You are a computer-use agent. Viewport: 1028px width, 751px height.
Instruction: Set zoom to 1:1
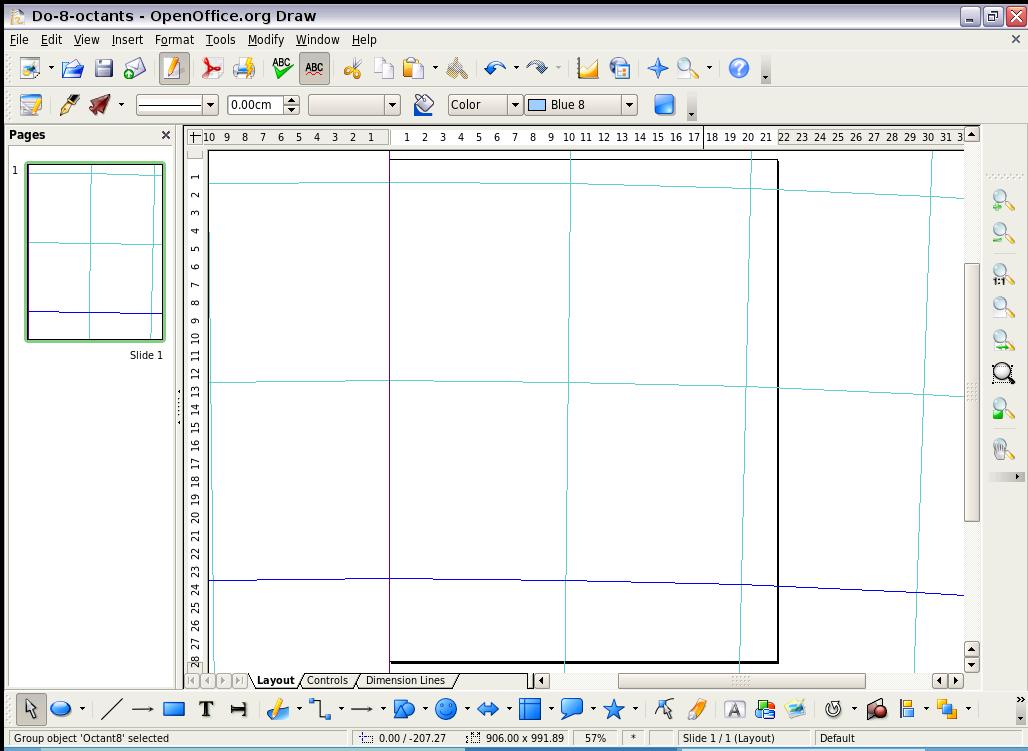coord(1003,274)
